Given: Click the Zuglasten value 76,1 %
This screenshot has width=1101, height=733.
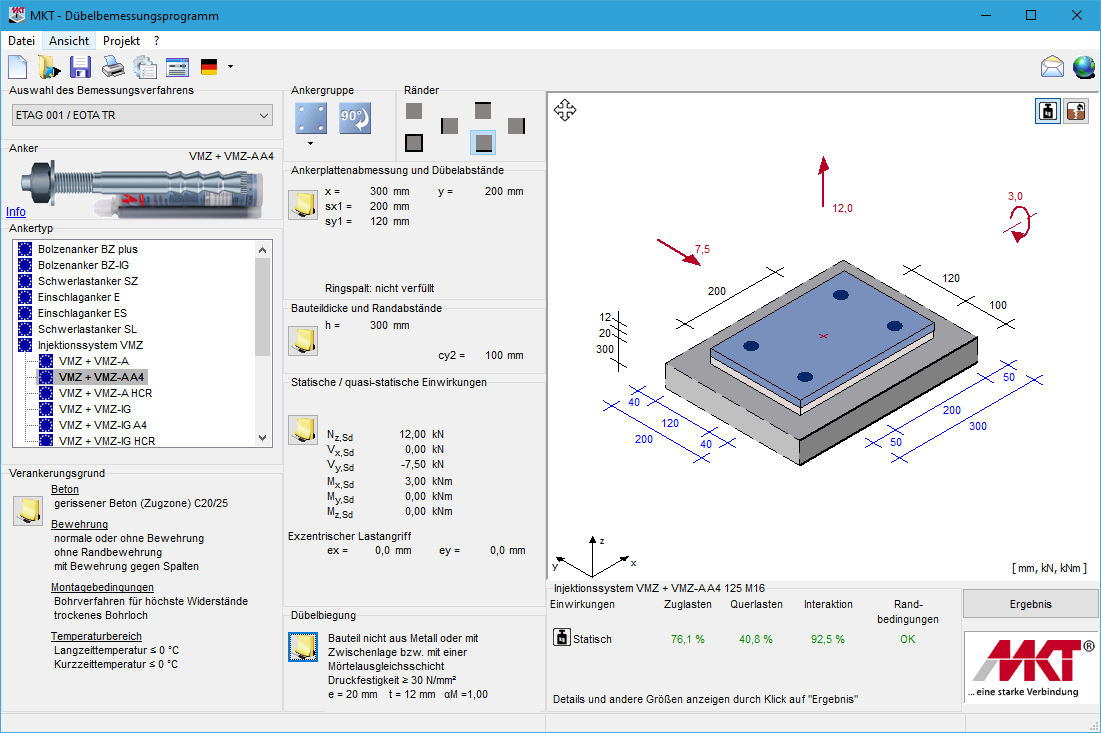Looking at the screenshot, I should tap(687, 640).
